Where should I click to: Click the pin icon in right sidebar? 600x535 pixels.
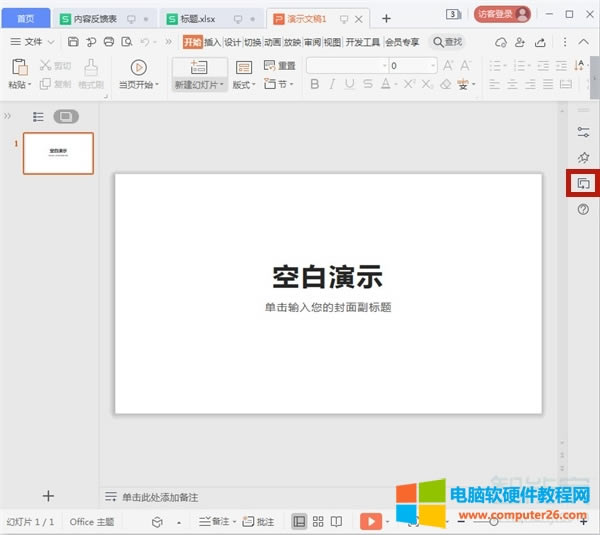[584, 158]
